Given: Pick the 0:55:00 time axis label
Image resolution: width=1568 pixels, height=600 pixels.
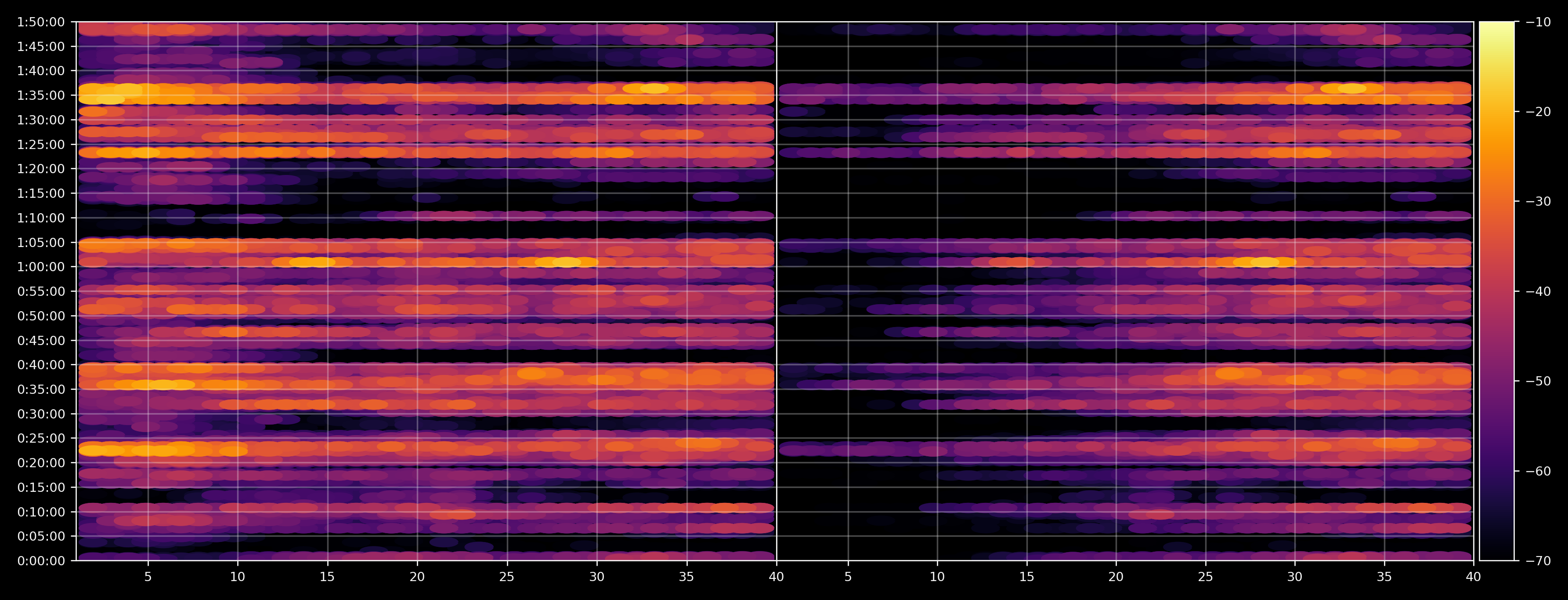Looking at the screenshot, I should 41,291.
